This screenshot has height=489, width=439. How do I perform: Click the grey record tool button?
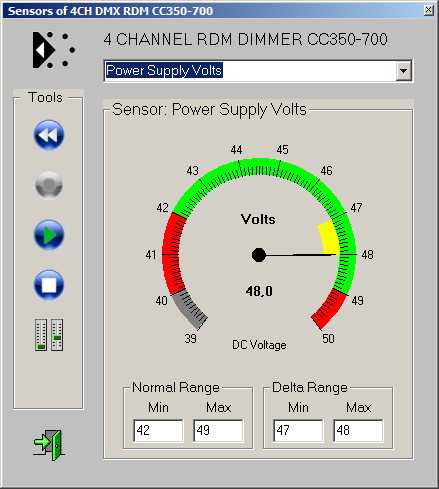[49, 185]
